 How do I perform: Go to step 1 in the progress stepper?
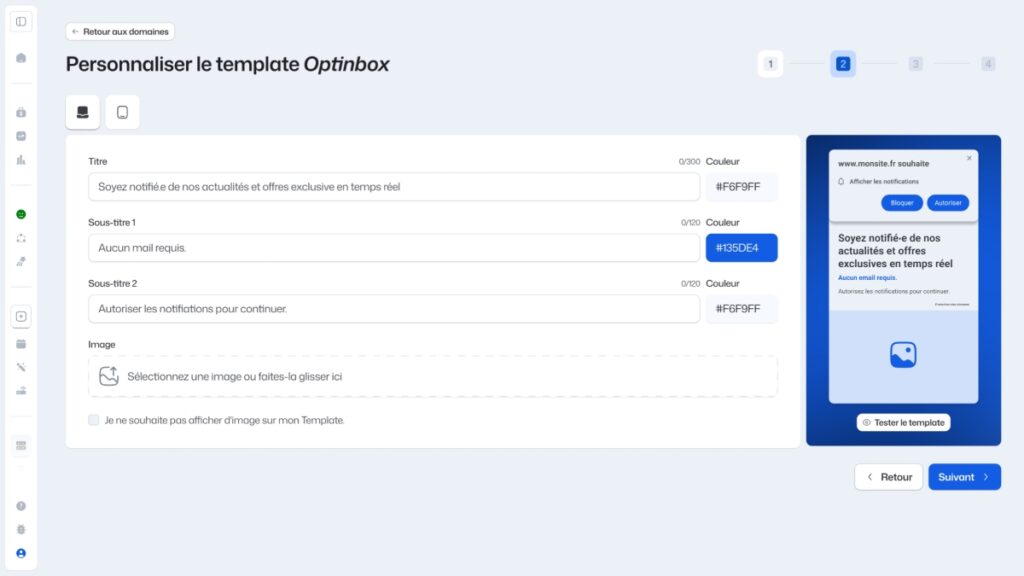click(x=770, y=64)
